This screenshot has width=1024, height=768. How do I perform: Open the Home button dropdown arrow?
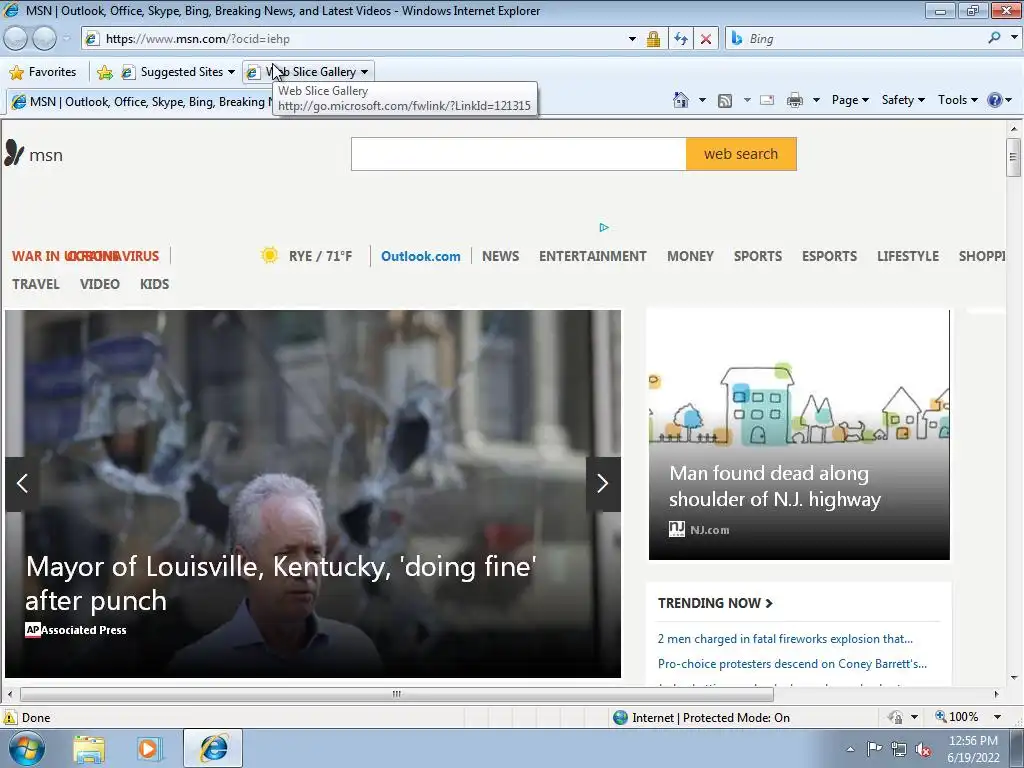pos(702,100)
